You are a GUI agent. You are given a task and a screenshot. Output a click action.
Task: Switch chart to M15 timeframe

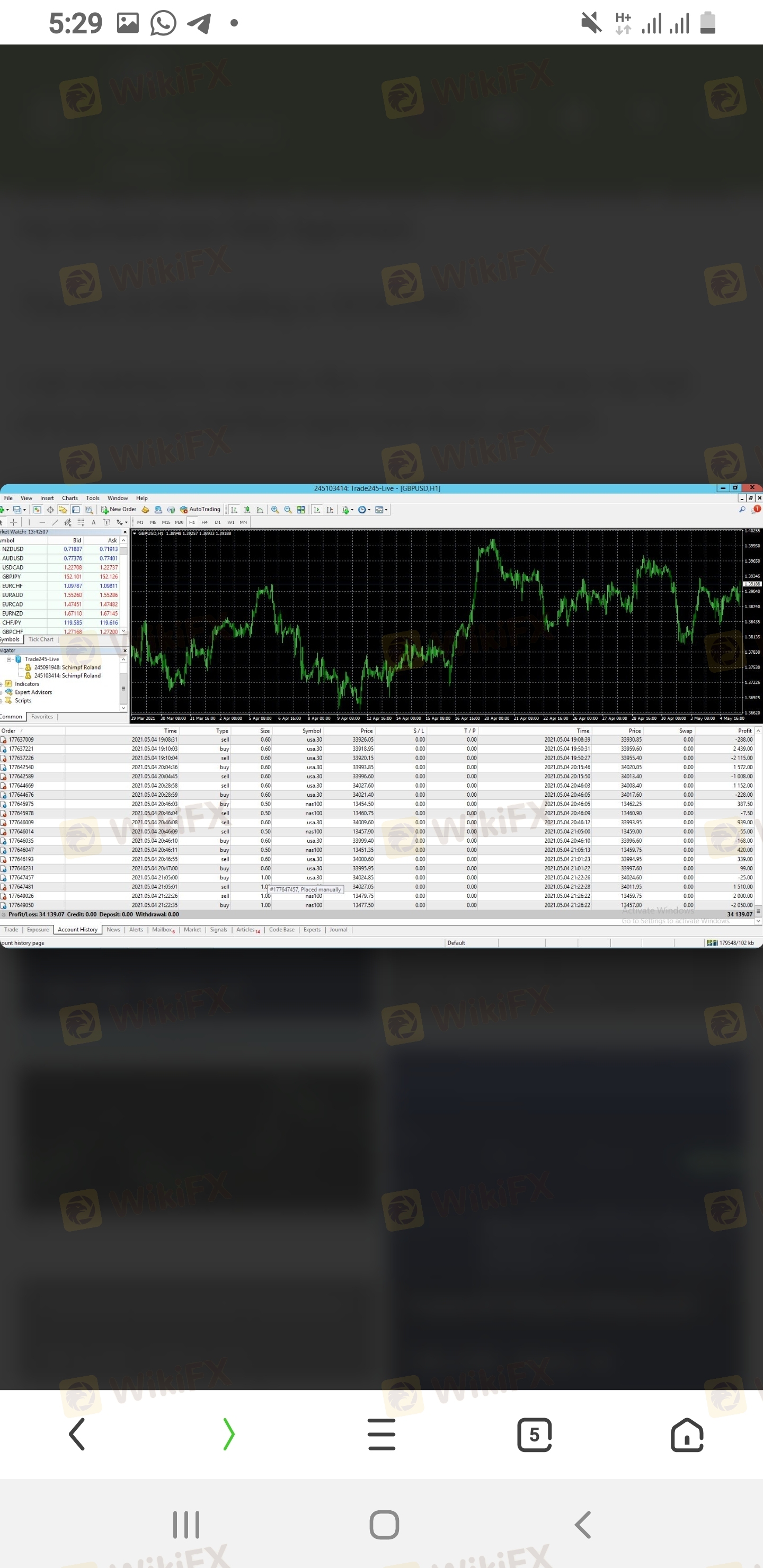point(166,522)
